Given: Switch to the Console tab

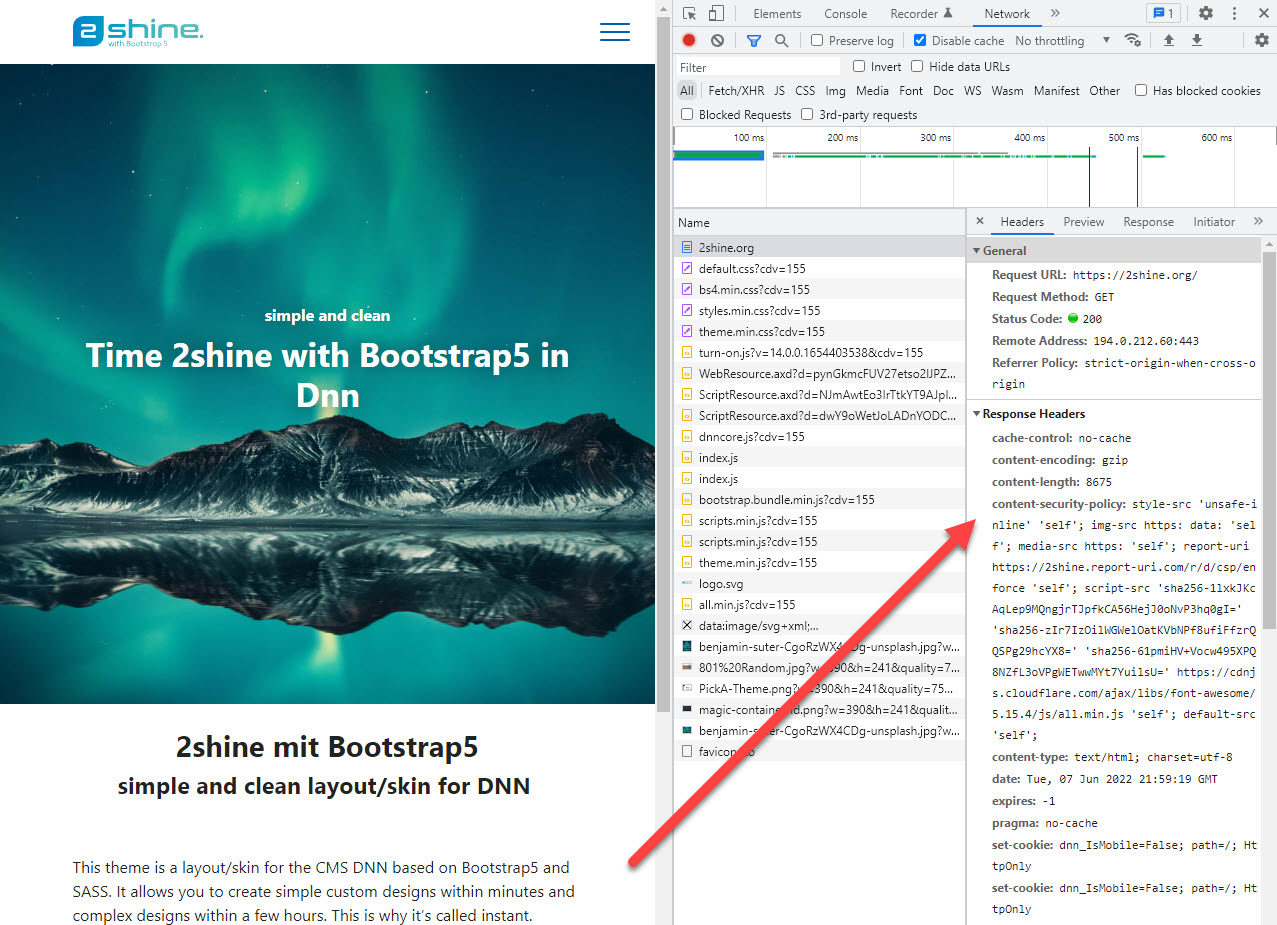Looking at the screenshot, I should [845, 13].
